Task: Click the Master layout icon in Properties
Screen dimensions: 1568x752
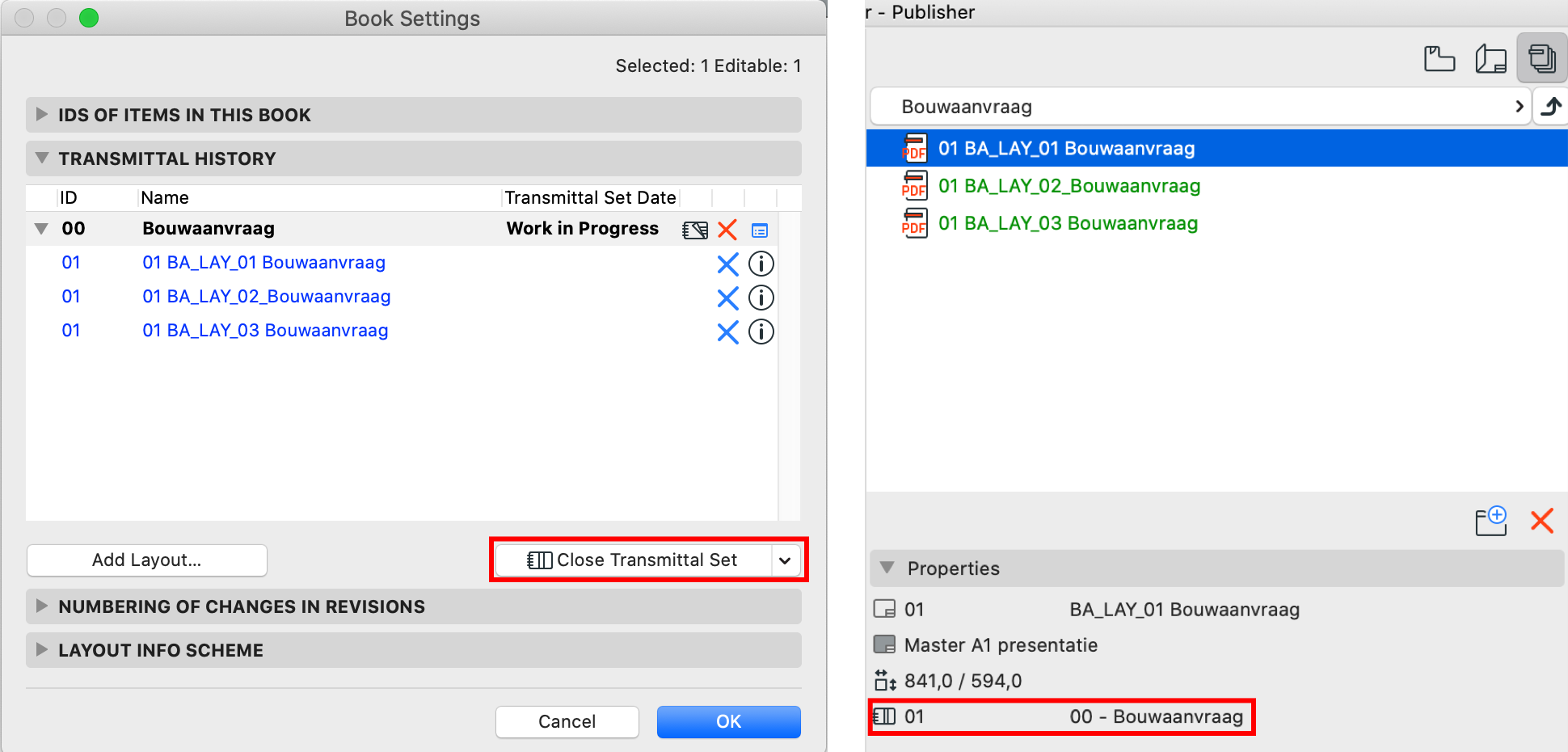Action: click(x=885, y=644)
